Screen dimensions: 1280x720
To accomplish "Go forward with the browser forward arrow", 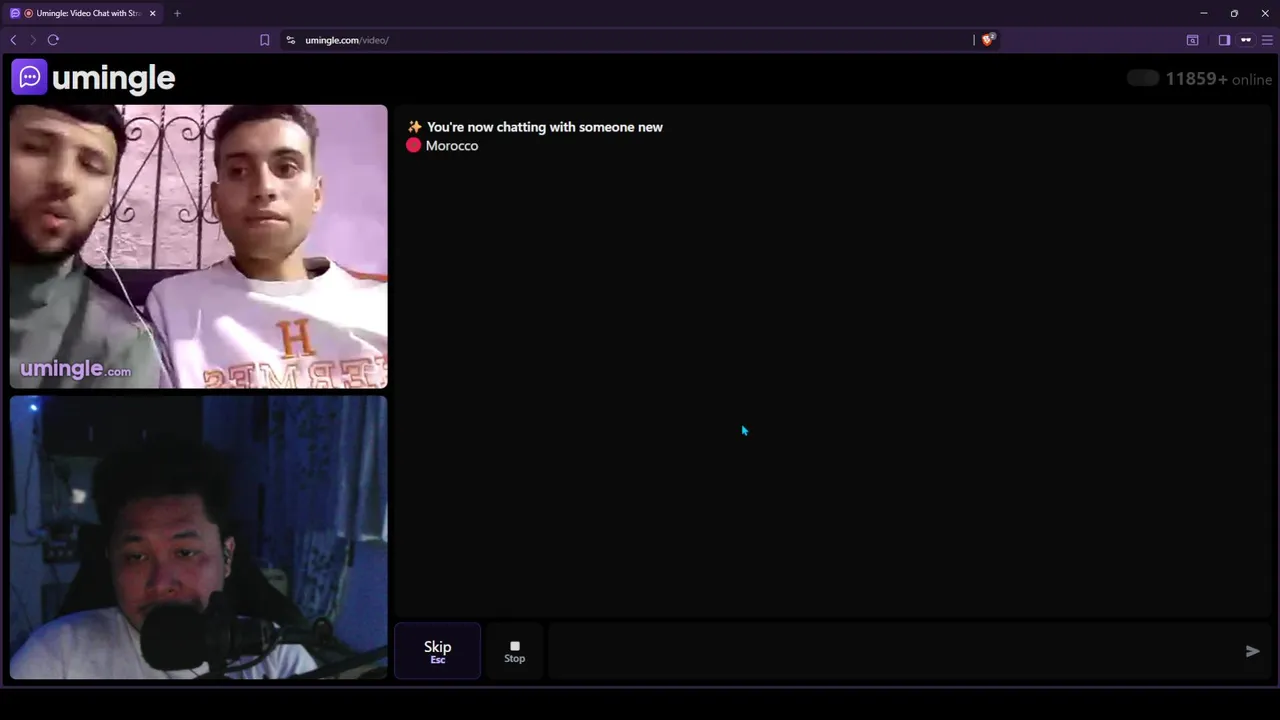I will click(32, 40).
